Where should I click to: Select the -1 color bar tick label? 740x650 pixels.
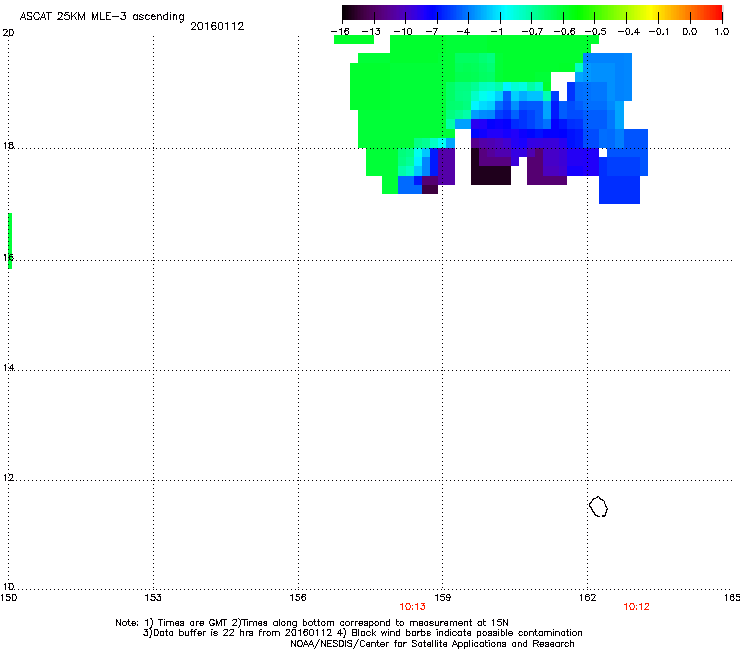[x=496, y=32]
